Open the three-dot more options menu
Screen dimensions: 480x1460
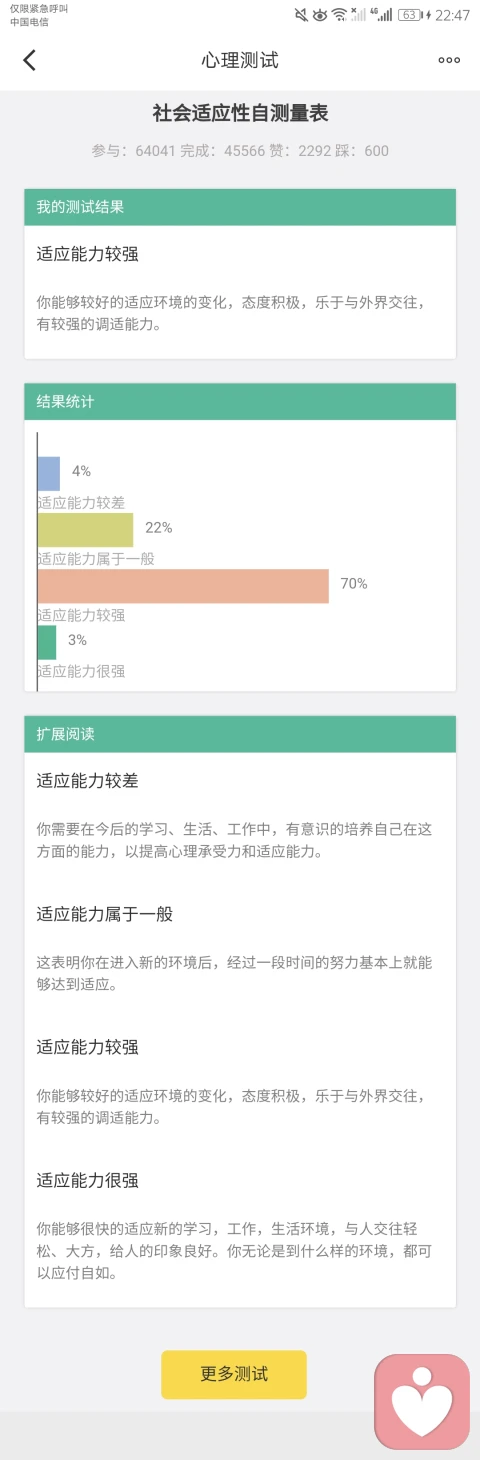click(449, 60)
